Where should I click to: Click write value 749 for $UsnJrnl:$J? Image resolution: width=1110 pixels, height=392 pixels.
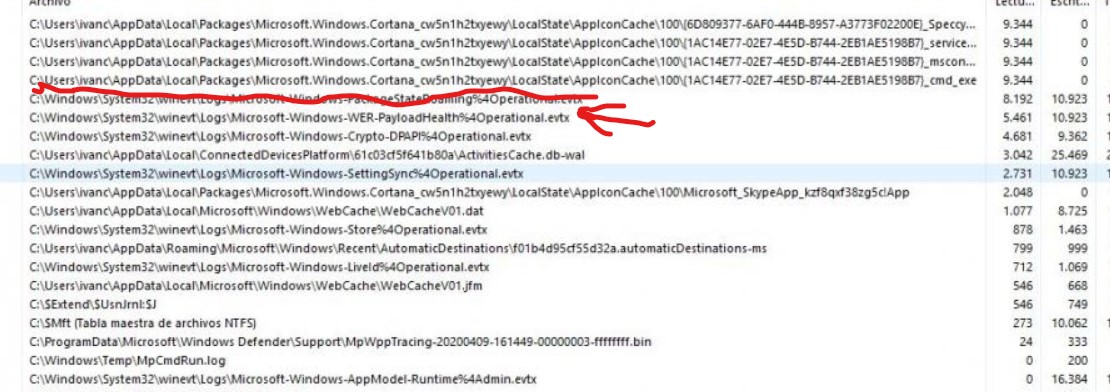pyautogui.click(x=1077, y=304)
